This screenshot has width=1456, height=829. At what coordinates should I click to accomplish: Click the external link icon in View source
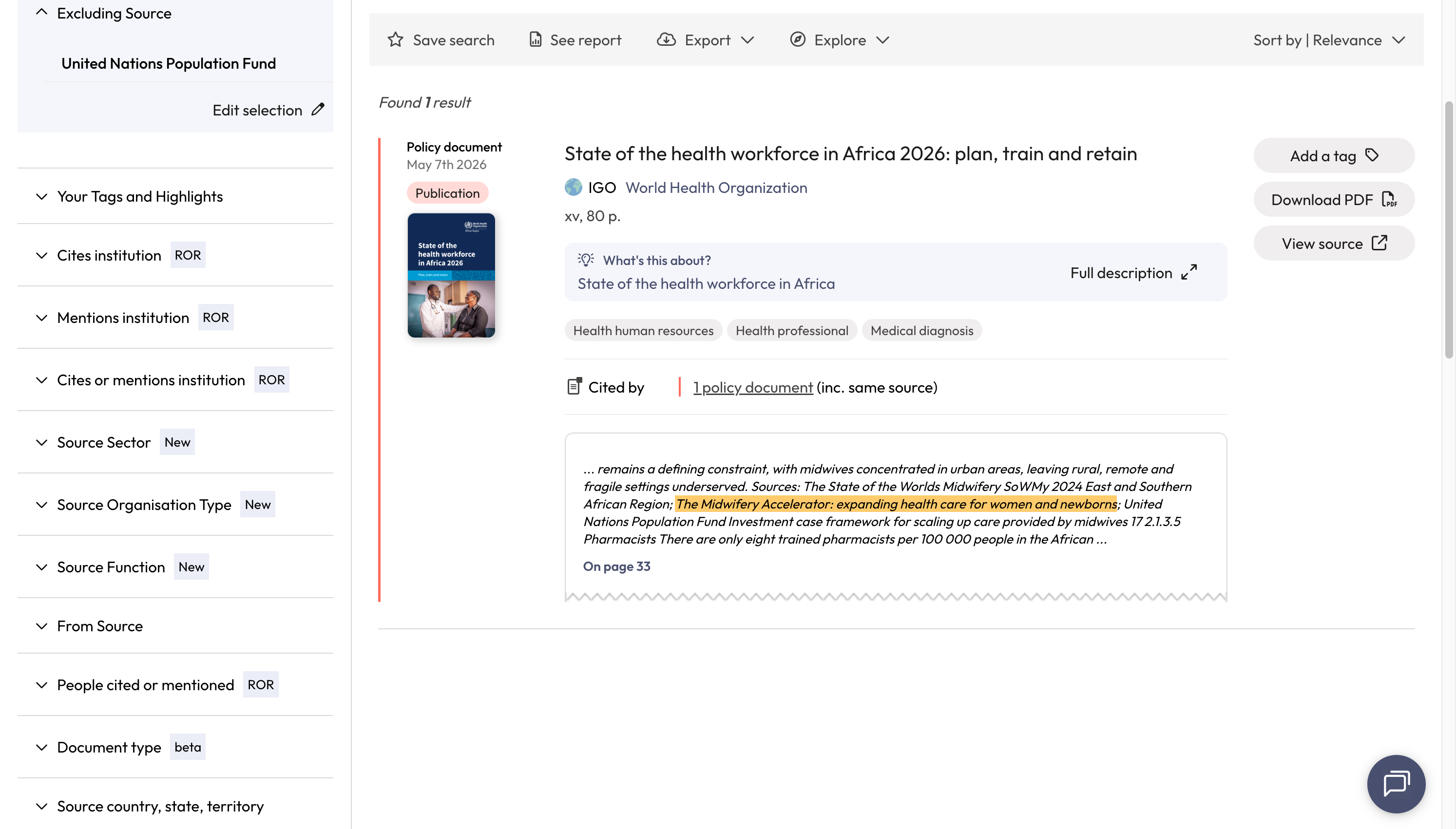pyautogui.click(x=1379, y=243)
